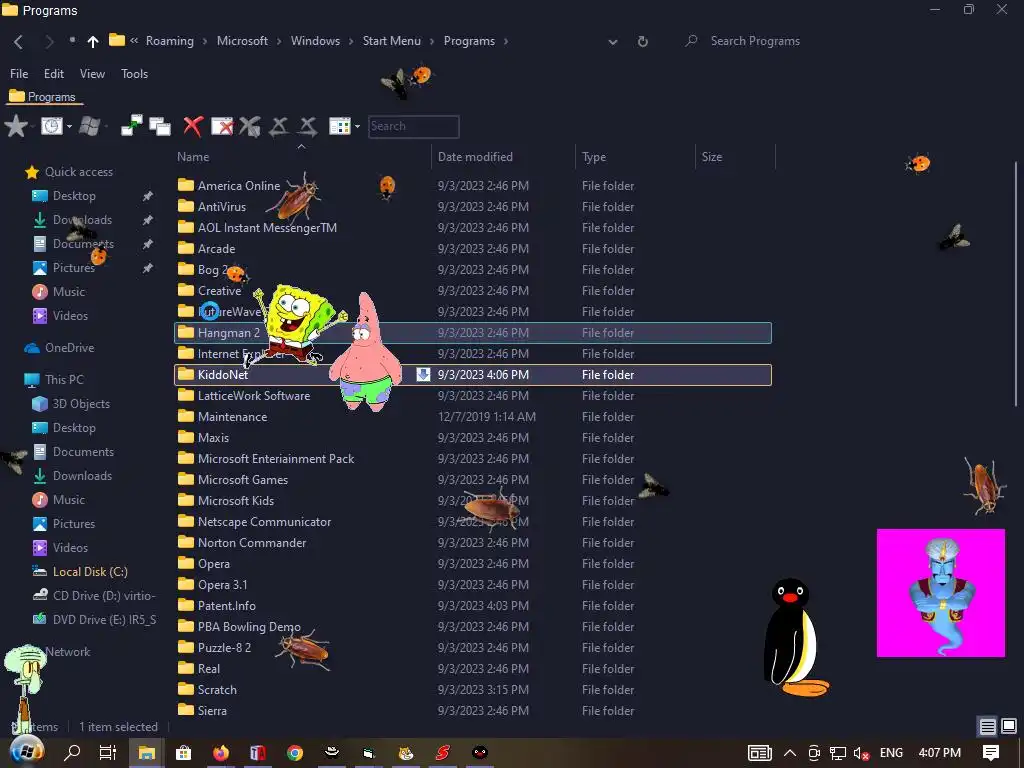Image resolution: width=1024 pixels, height=768 pixels.
Task: Open dropdown arrow beside clock toolbar icon
Action: 69,126
